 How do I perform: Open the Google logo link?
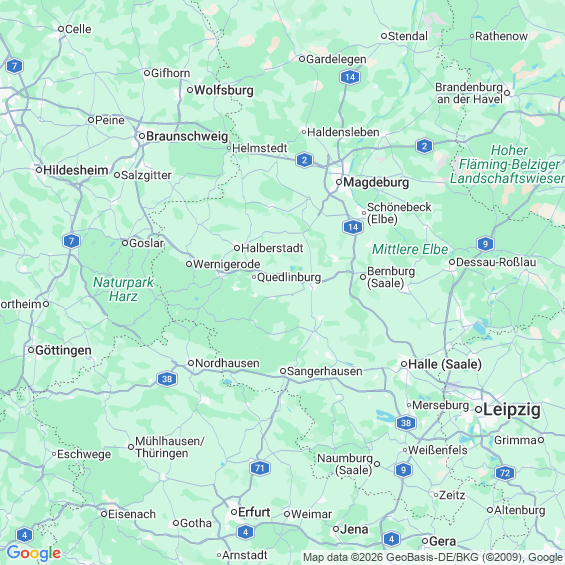coord(34,553)
